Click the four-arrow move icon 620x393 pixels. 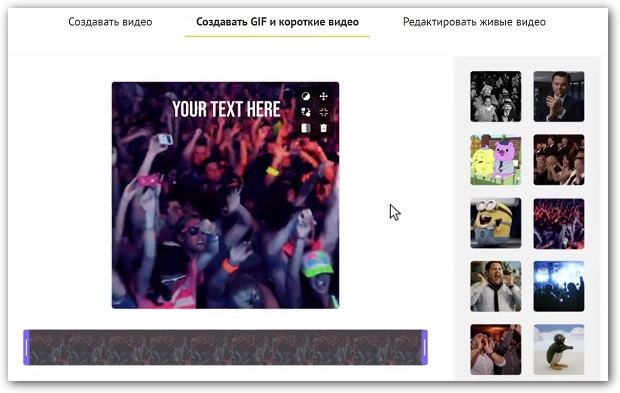tap(323, 96)
